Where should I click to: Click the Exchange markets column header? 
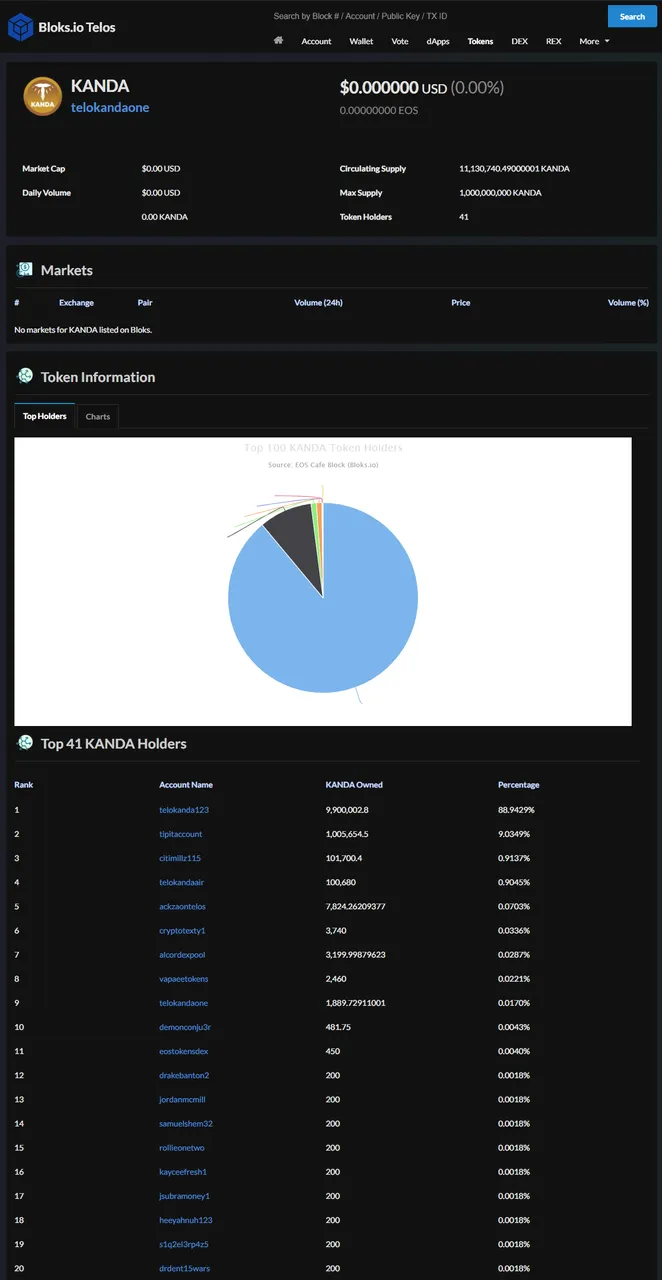coord(76,302)
